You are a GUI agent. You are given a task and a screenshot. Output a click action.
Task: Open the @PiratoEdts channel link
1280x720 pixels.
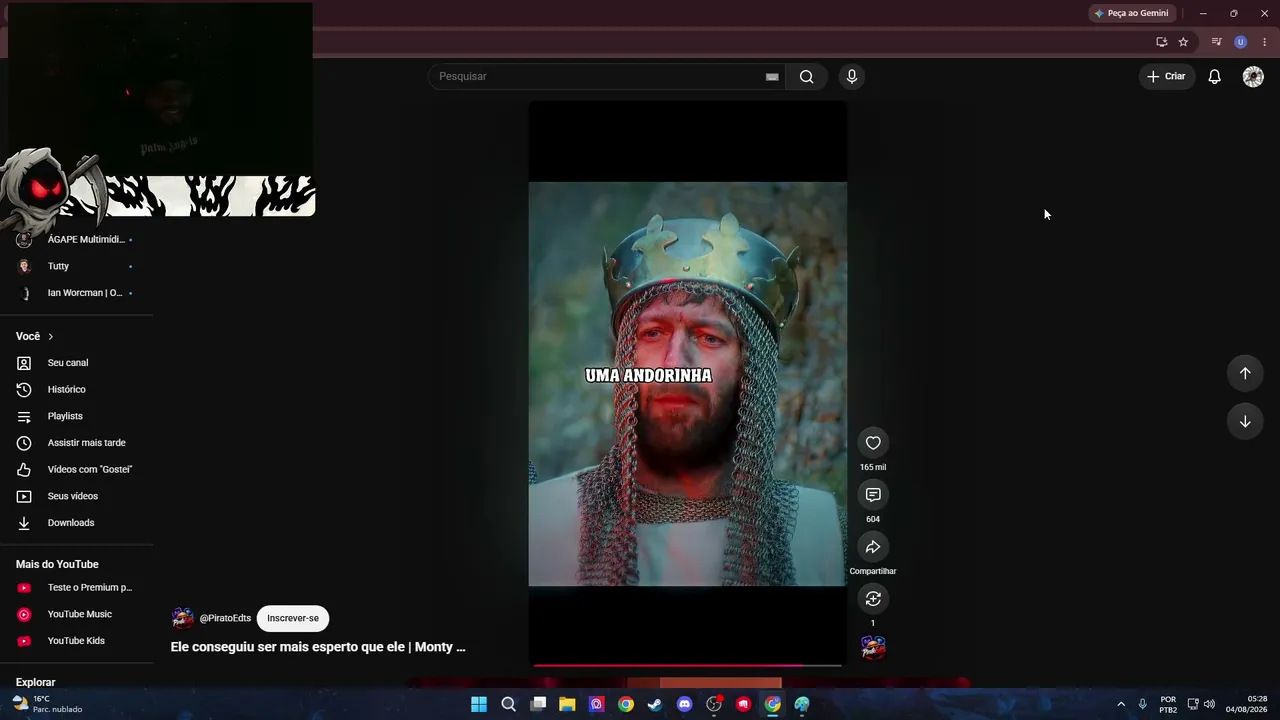tap(225, 619)
